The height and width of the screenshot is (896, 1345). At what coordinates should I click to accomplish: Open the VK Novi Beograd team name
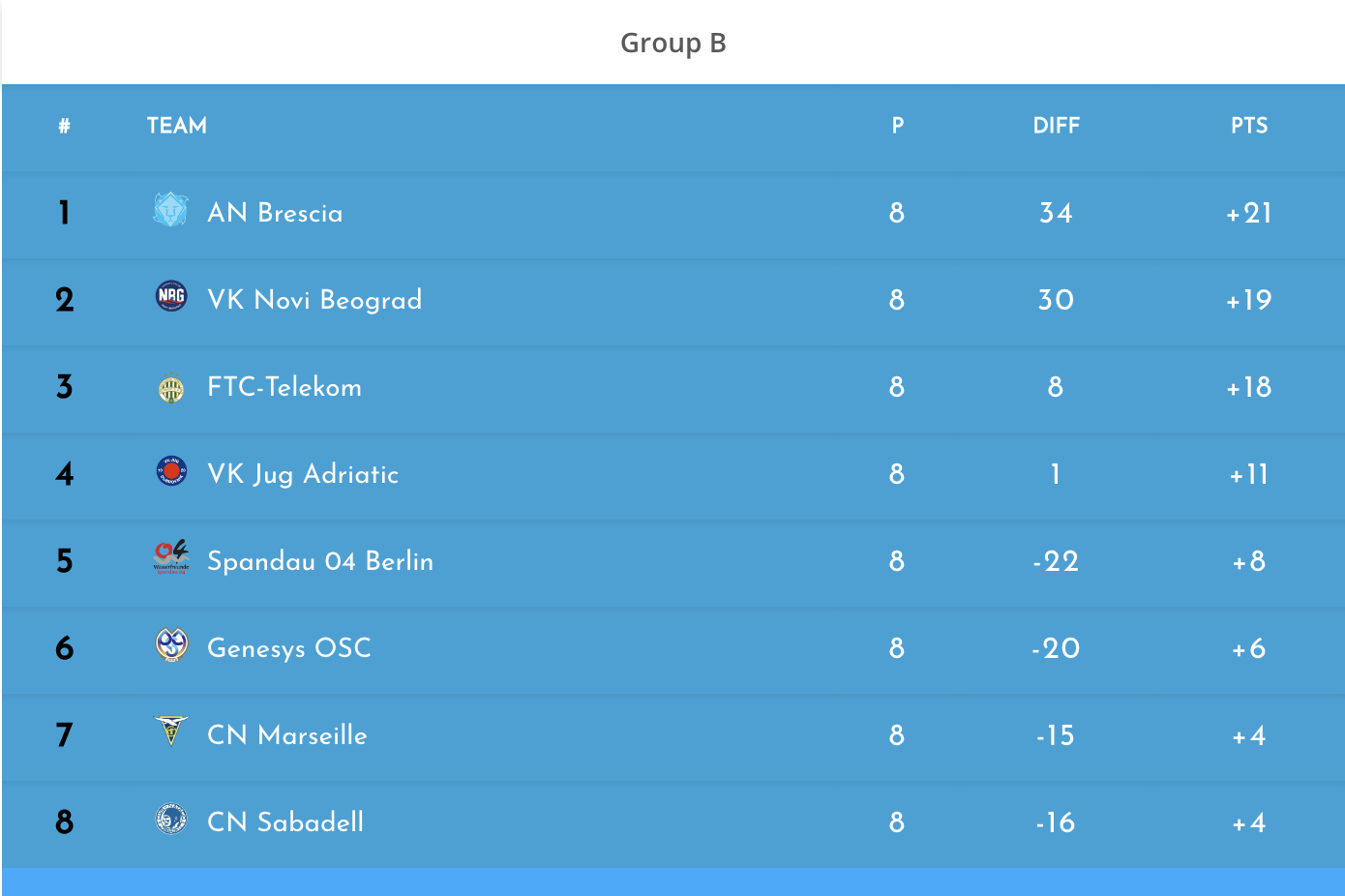[x=314, y=300]
